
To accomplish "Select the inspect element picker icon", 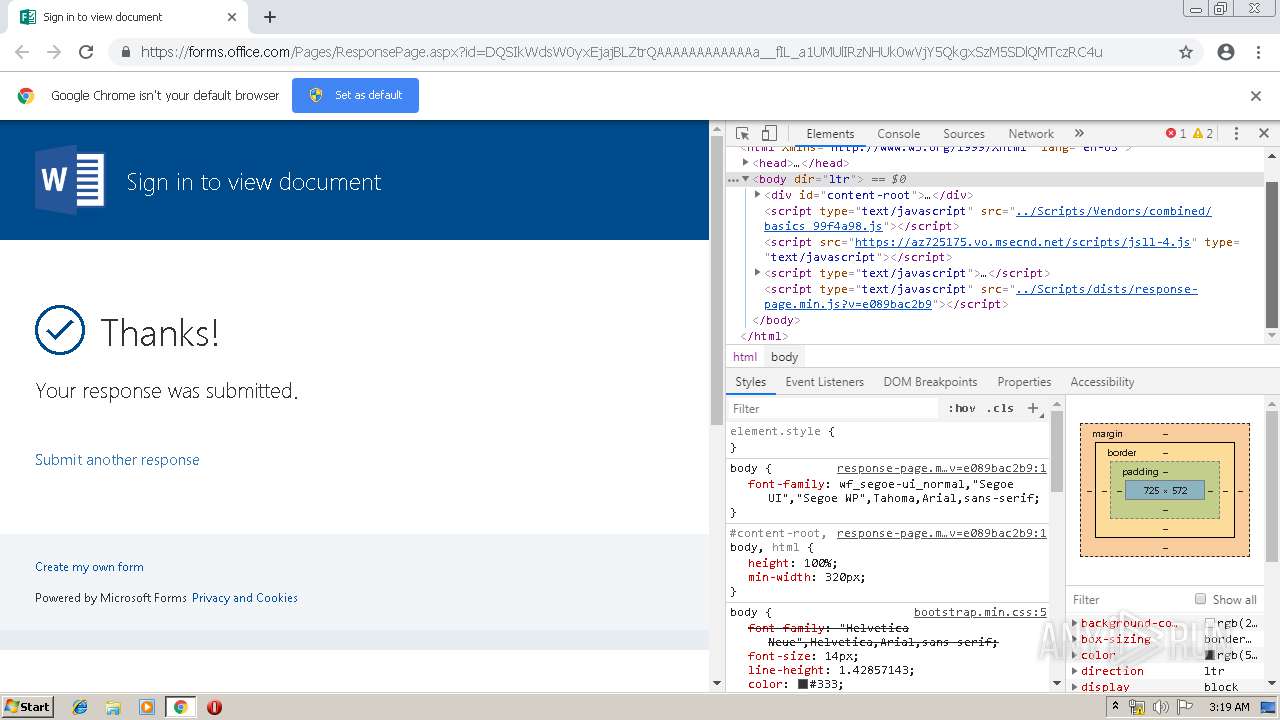I will point(742,133).
